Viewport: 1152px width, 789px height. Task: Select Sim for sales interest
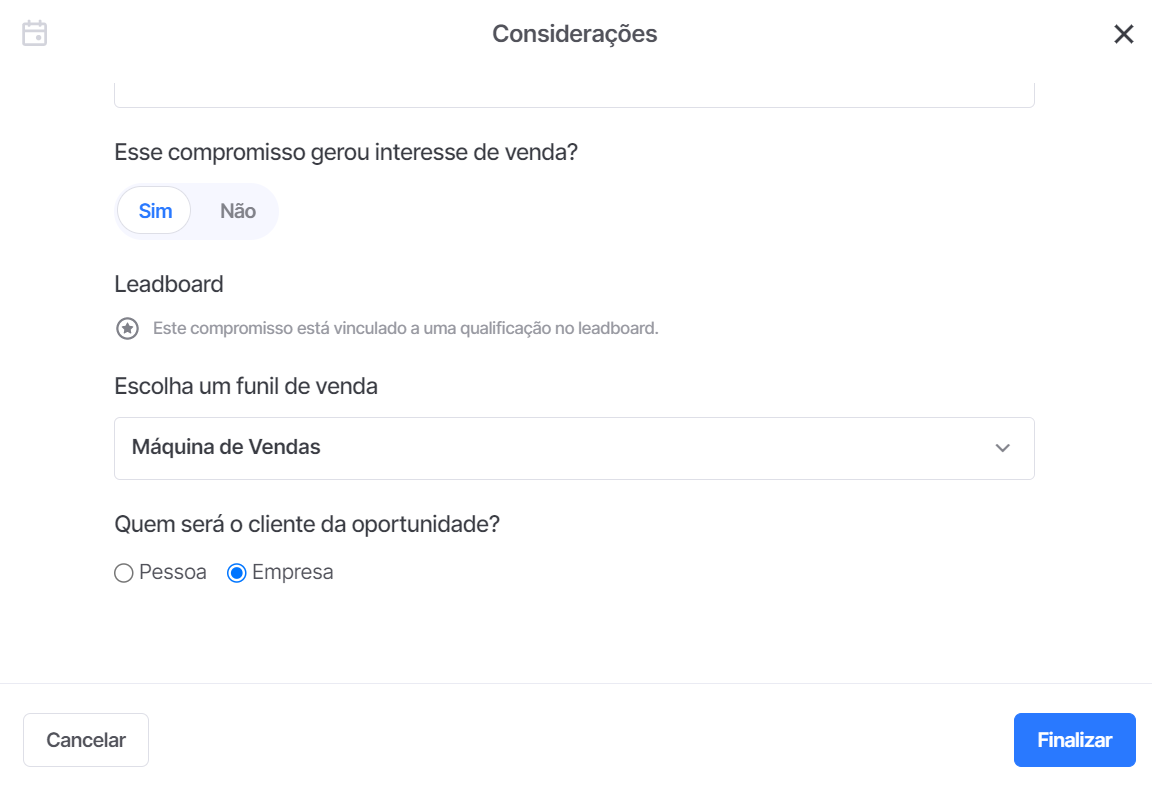155,211
